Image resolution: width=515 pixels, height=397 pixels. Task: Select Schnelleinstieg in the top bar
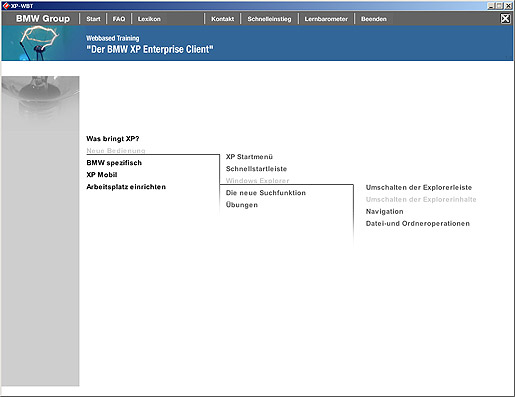coord(269,19)
